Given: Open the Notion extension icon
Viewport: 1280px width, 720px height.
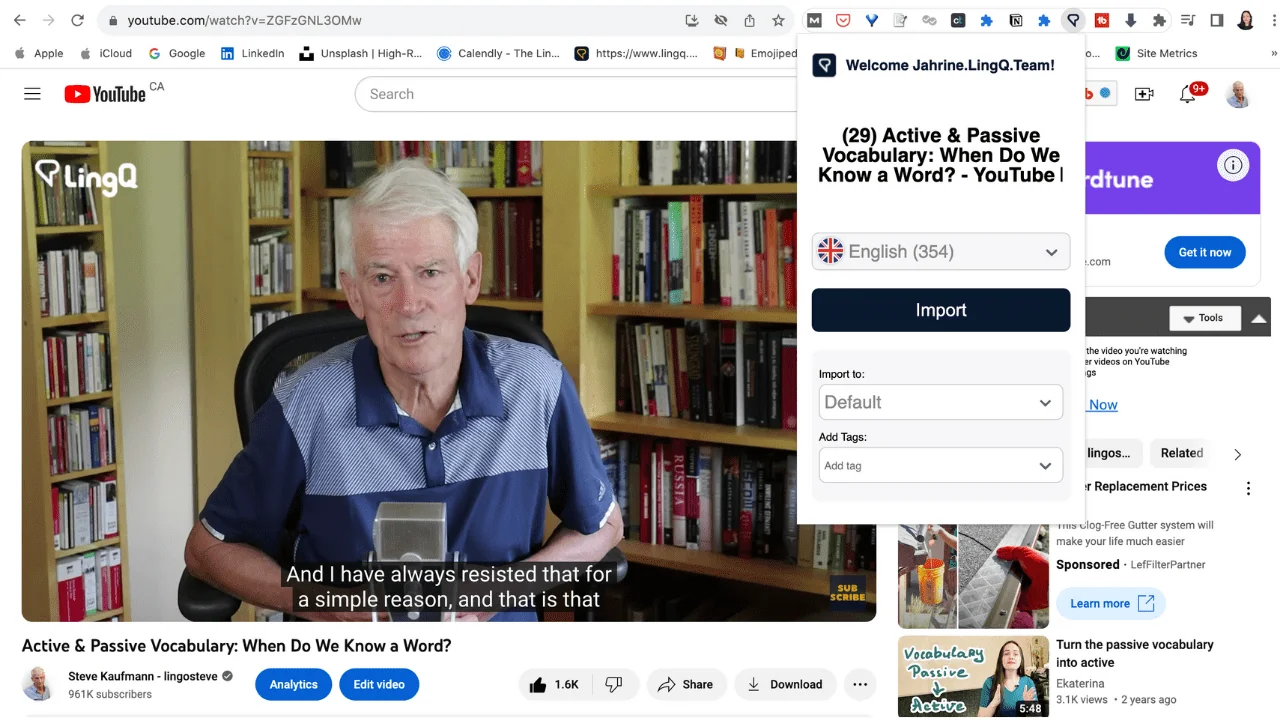Looking at the screenshot, I should [1014, 20].
